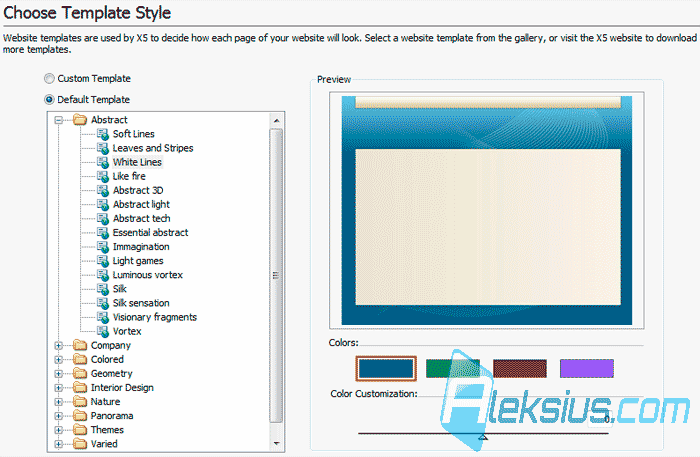Select the Custom Template radio button
Viewport: 700px width, 457px height.
click(x=49, y=79)
